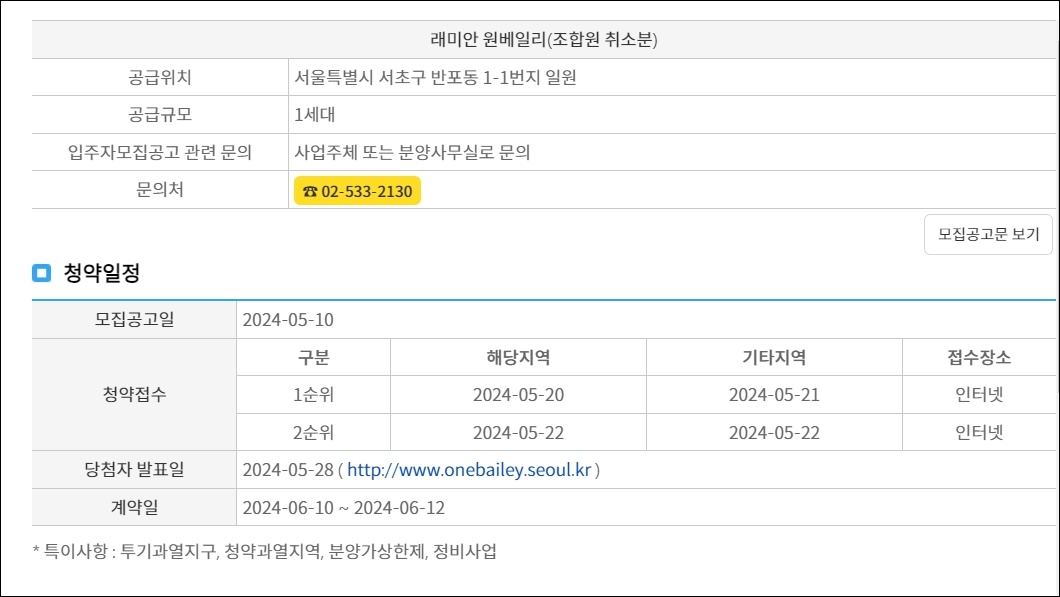Click the 공급위치 row label

click(160, 78)
